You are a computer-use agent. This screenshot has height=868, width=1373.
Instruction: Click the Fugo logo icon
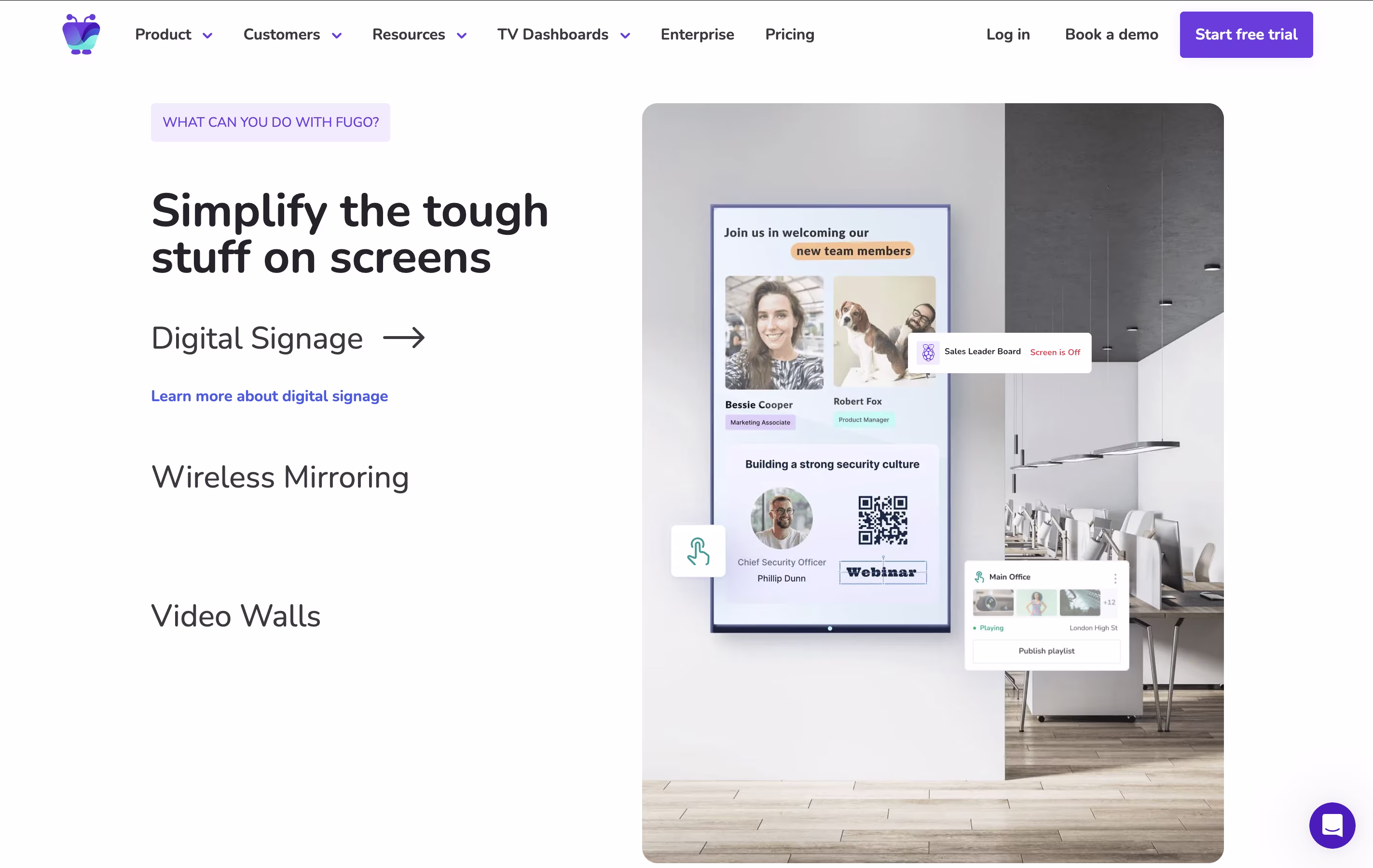click(x=81, y=34)
